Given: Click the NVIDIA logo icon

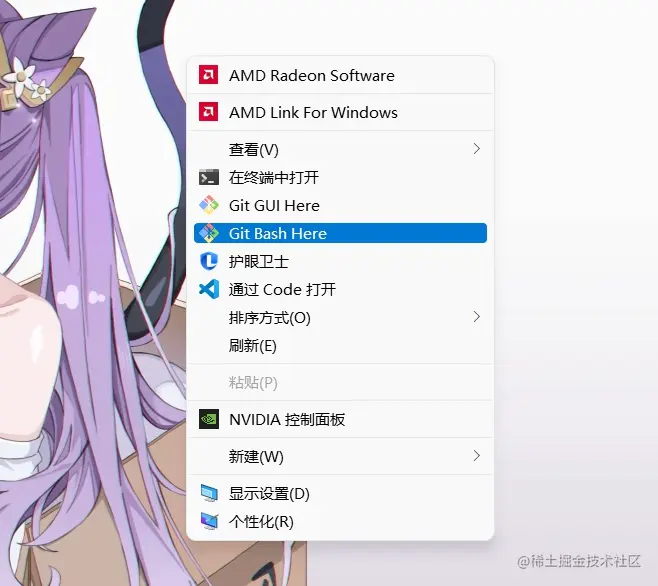Looking at the screenshot, I should pos(209,419).
